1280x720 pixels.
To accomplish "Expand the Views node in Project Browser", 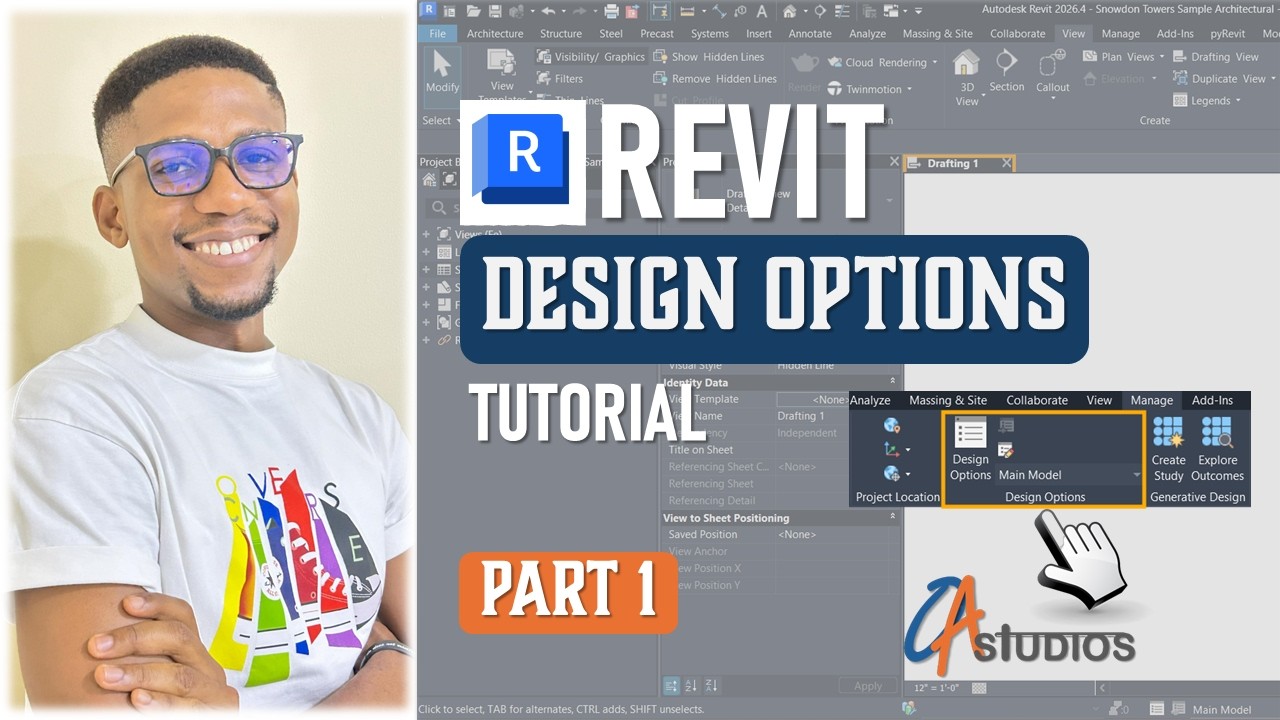I will (x=426, y=235).
